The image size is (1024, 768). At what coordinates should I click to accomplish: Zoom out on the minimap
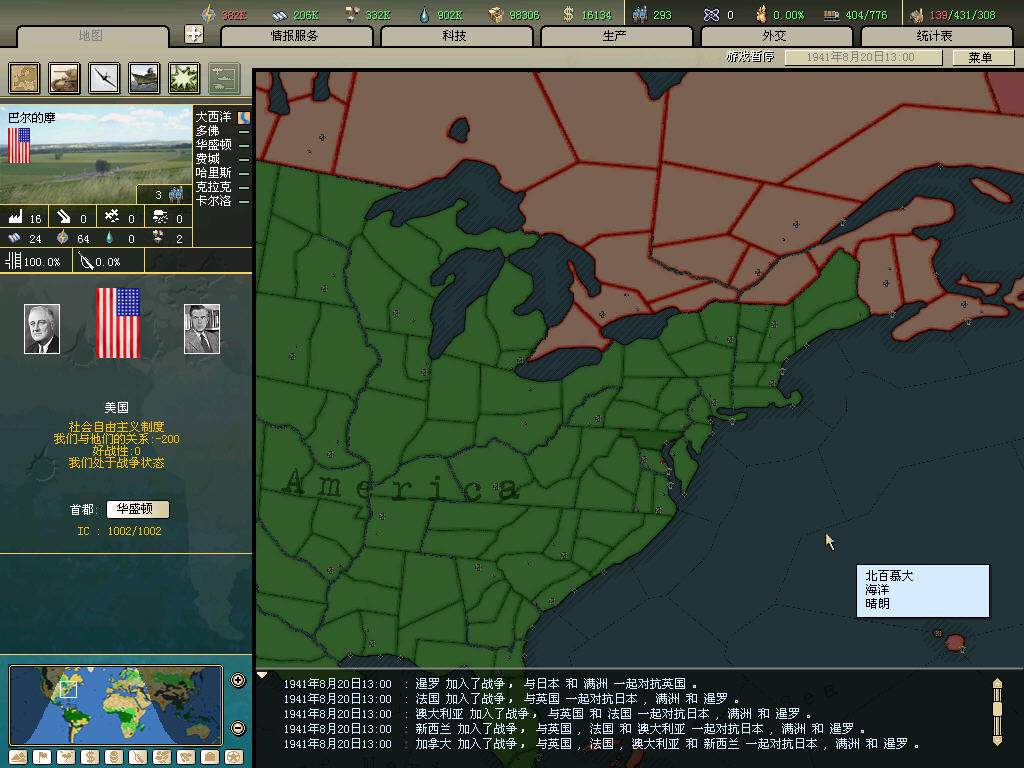pos(238,728)
